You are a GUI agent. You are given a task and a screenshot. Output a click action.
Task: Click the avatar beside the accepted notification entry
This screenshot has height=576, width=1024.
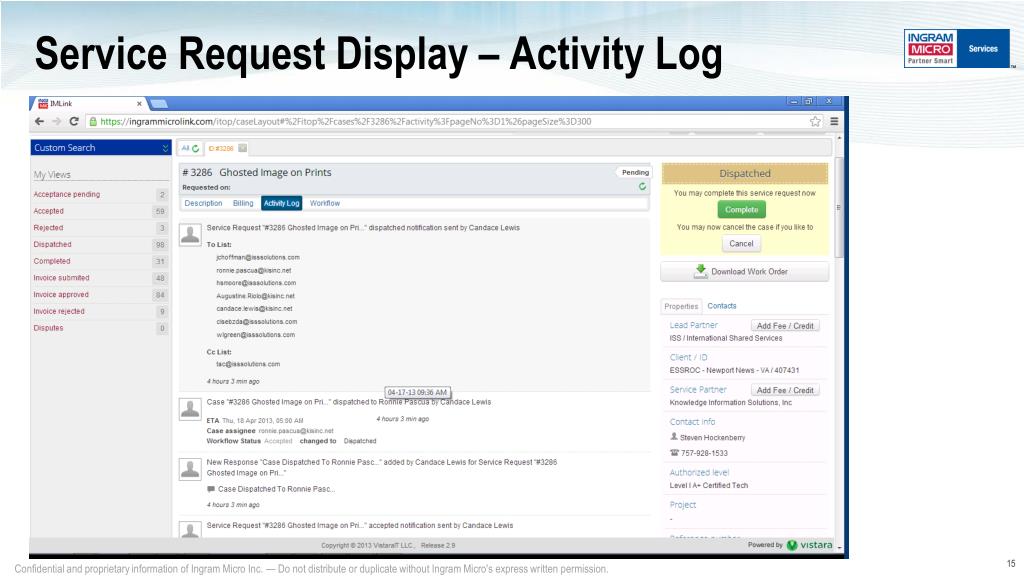190,530
